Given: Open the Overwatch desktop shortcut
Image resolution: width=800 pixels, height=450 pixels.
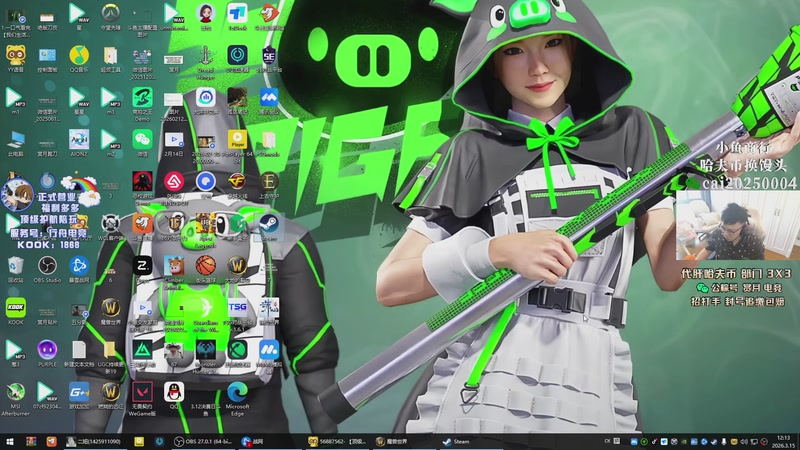Looking at the screenshot, I should point(110,16).
